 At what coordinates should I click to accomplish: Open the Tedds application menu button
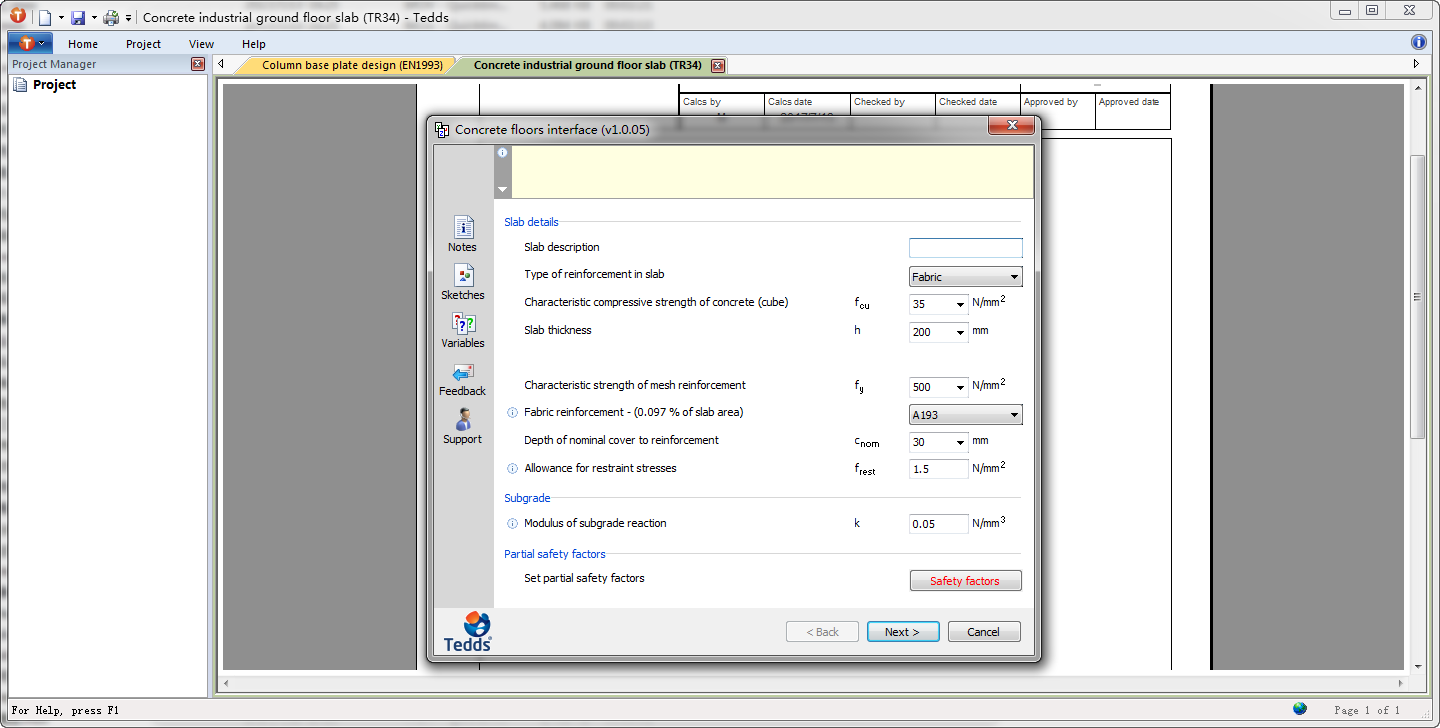tap(30, 44)
